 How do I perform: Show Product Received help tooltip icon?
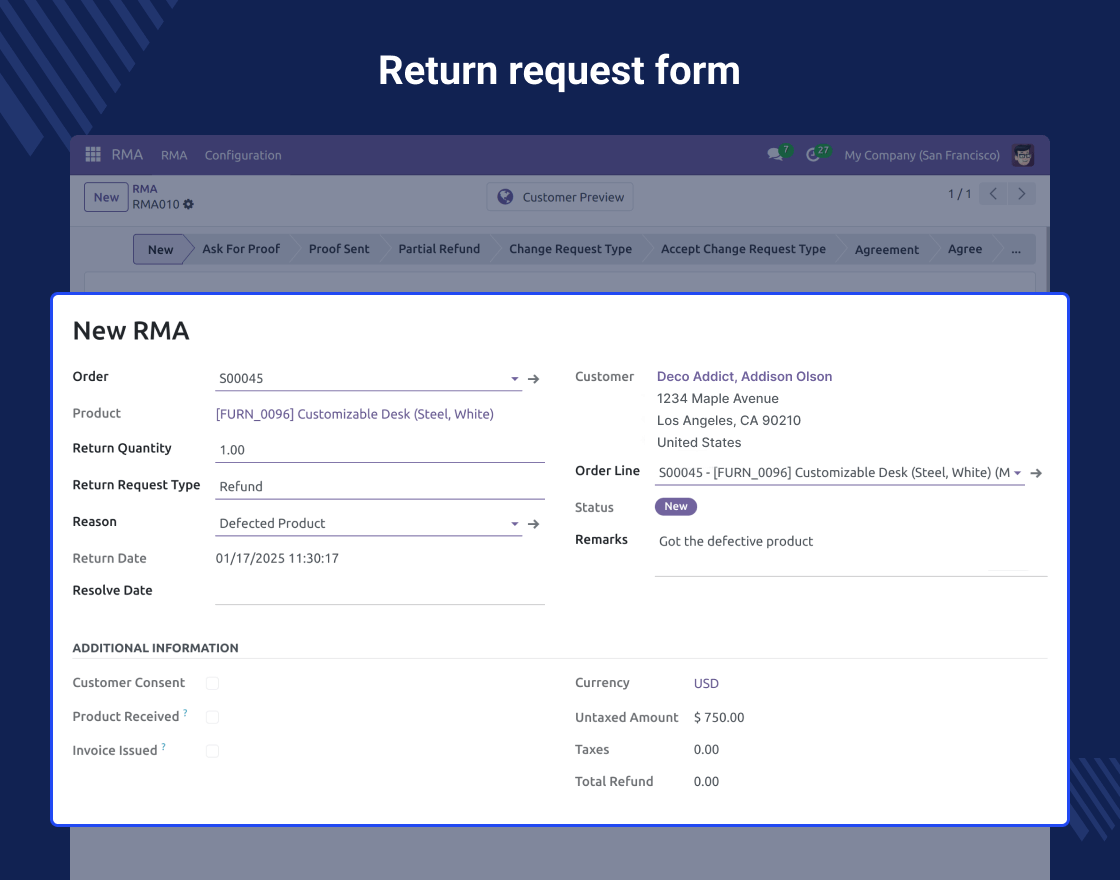pyautogui.click(x=185, y=713)
